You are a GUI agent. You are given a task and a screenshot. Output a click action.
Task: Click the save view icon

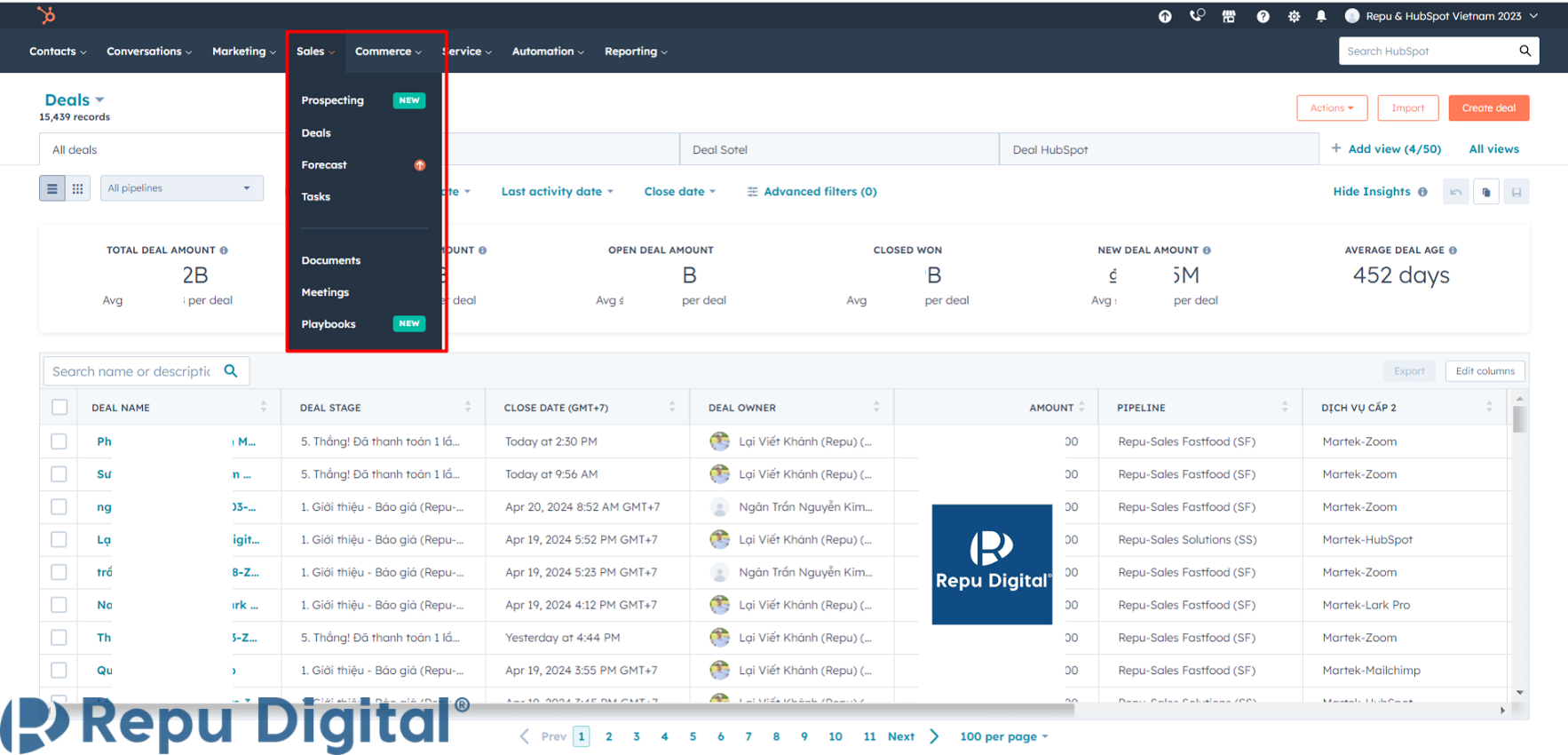pos(1517,192)
